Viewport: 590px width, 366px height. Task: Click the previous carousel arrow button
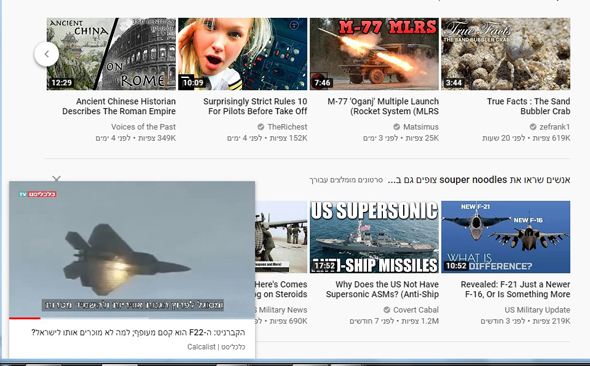pos(47,54)
